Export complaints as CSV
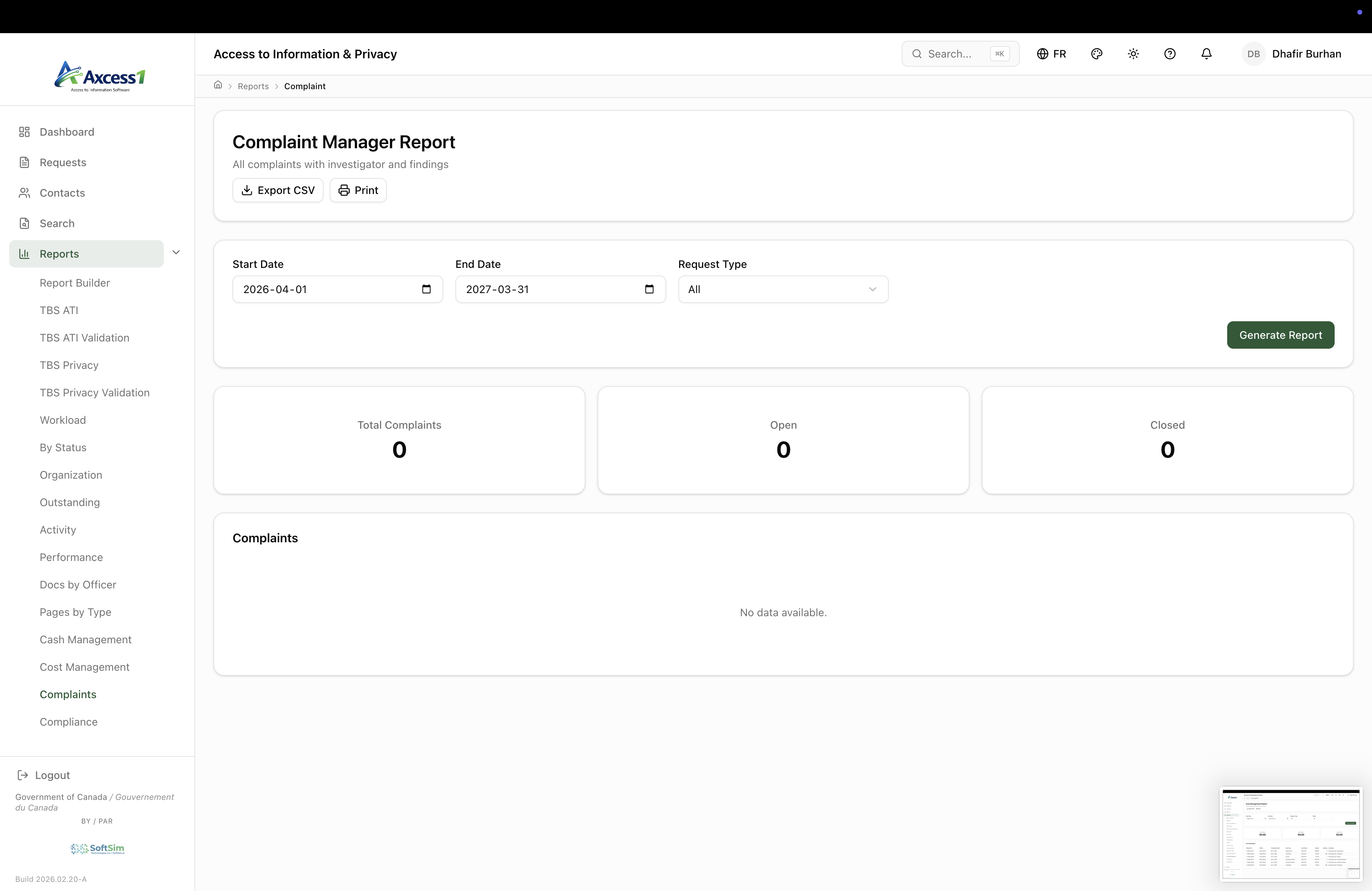 278,190
